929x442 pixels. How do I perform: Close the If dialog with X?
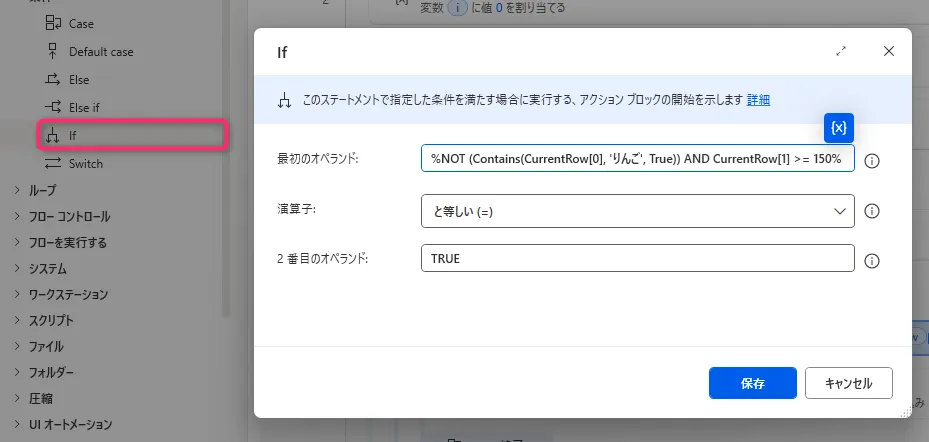pyautogui.click(x=889, y=52)
